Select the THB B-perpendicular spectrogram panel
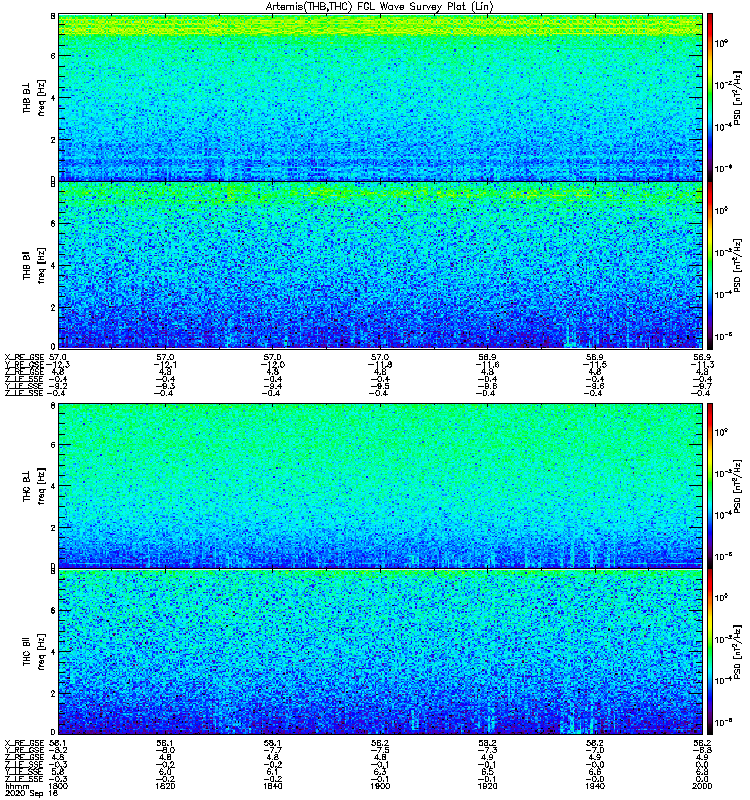750x800 pixels. coord(381,97)
